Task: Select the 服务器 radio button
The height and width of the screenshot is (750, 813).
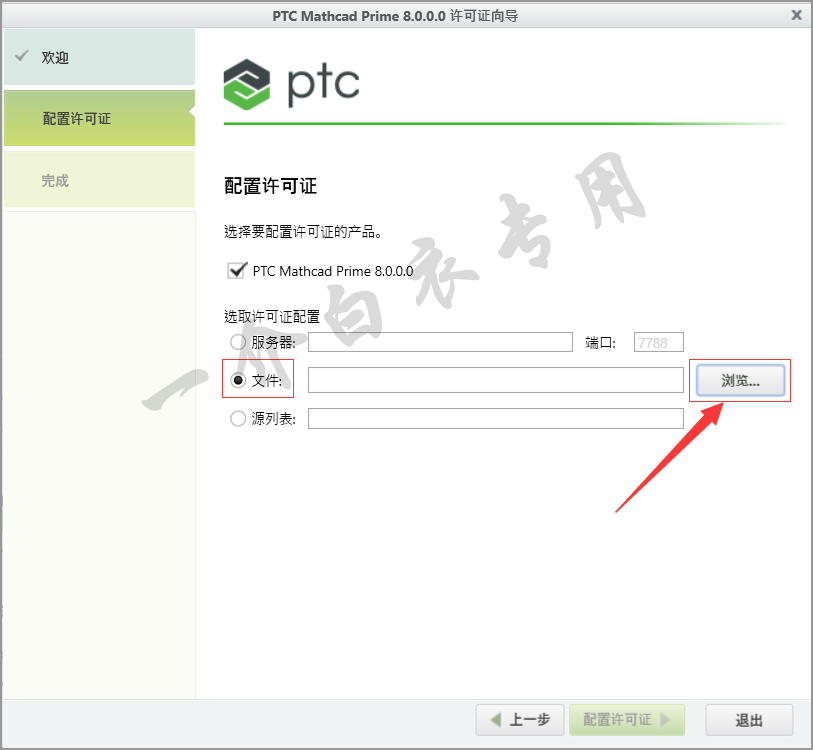Action: click(238, 342)
